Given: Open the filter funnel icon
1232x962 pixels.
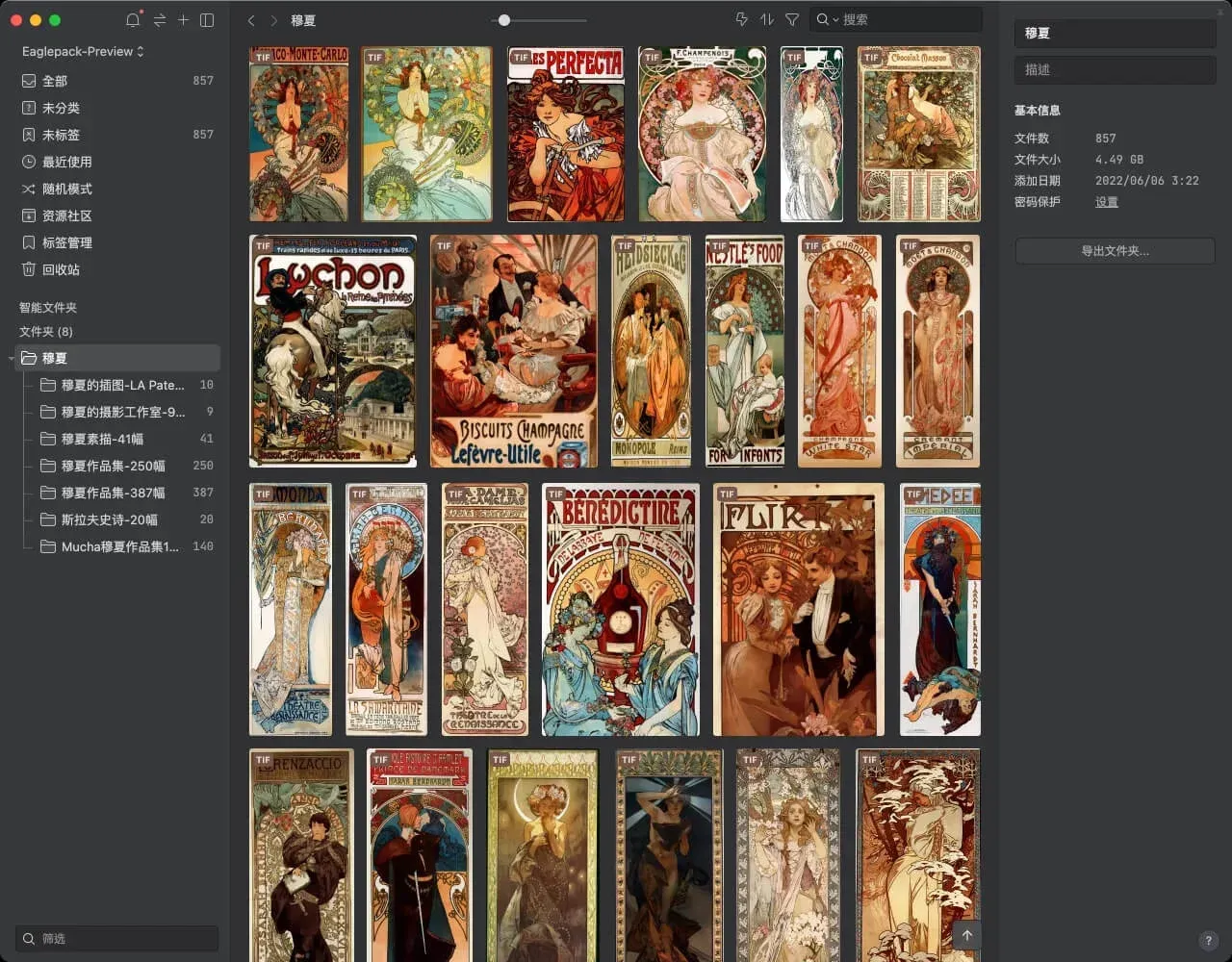Looking at the screenshot, I should click(x=792, y=19).
